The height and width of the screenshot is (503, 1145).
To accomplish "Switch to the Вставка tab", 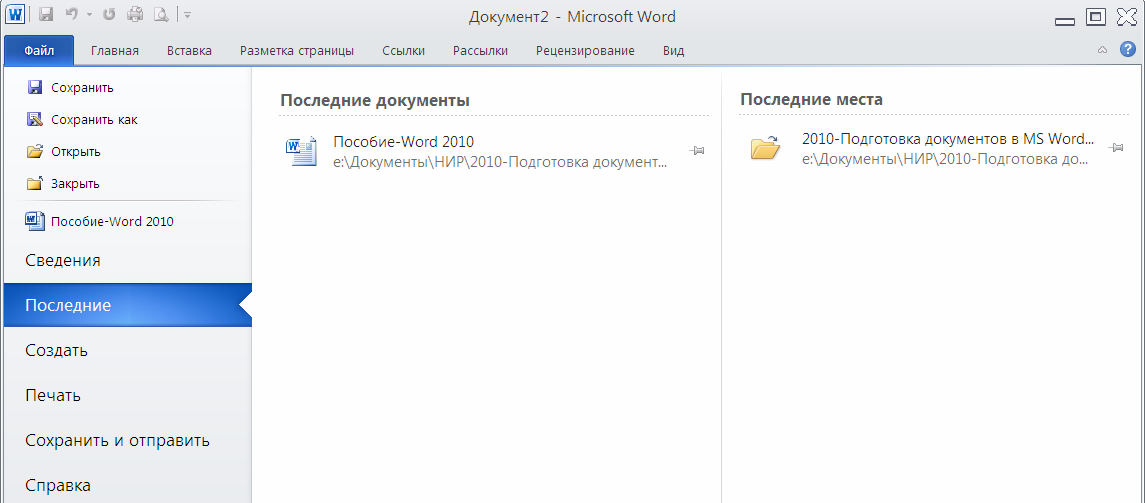I will point(189,50).
